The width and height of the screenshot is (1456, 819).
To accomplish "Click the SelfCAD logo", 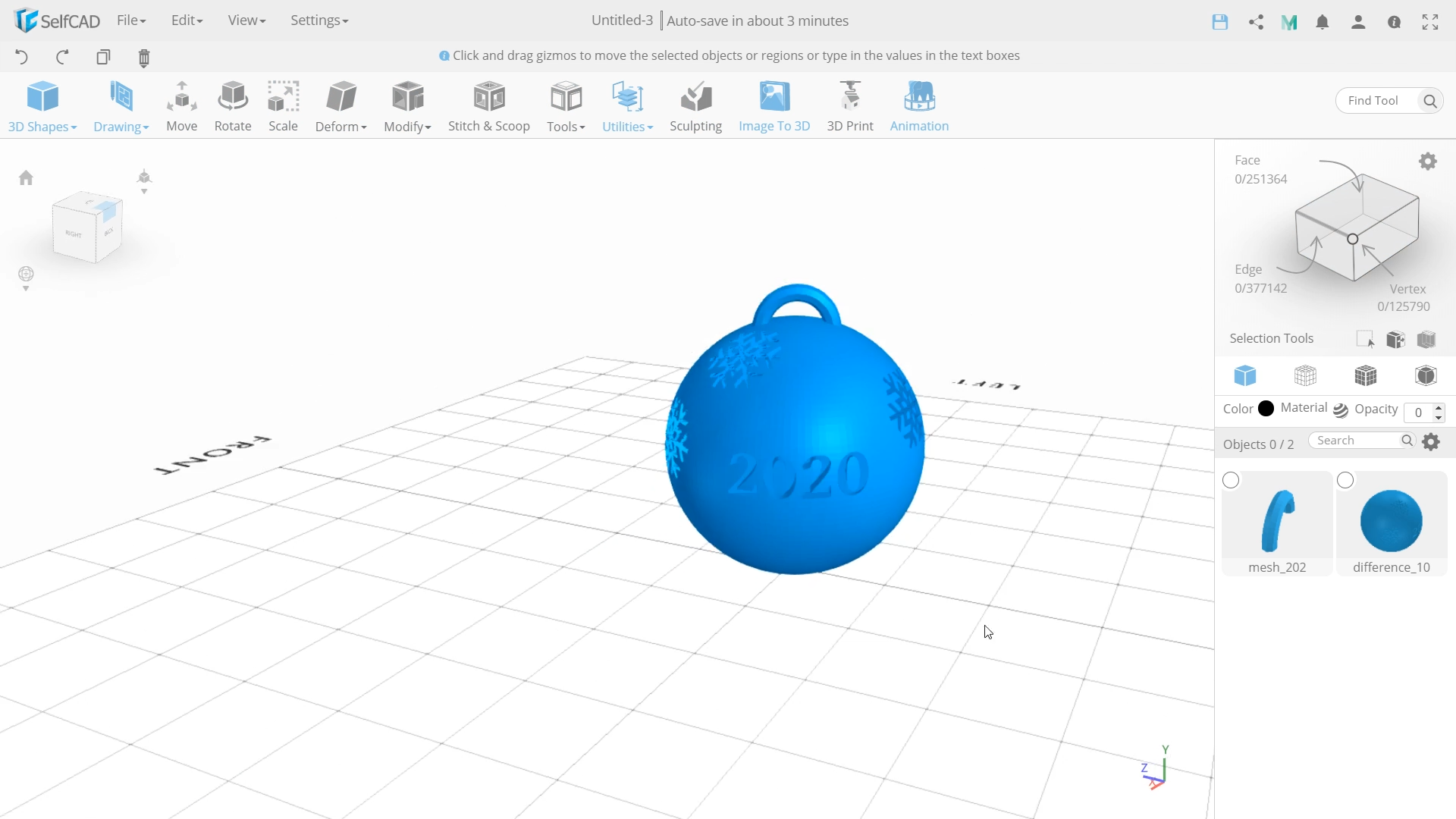I will click(57, 20).
